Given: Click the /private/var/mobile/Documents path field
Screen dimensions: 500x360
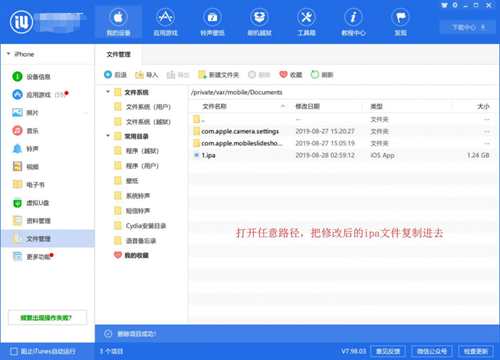Looking at the screenshot, I should 343,92.
